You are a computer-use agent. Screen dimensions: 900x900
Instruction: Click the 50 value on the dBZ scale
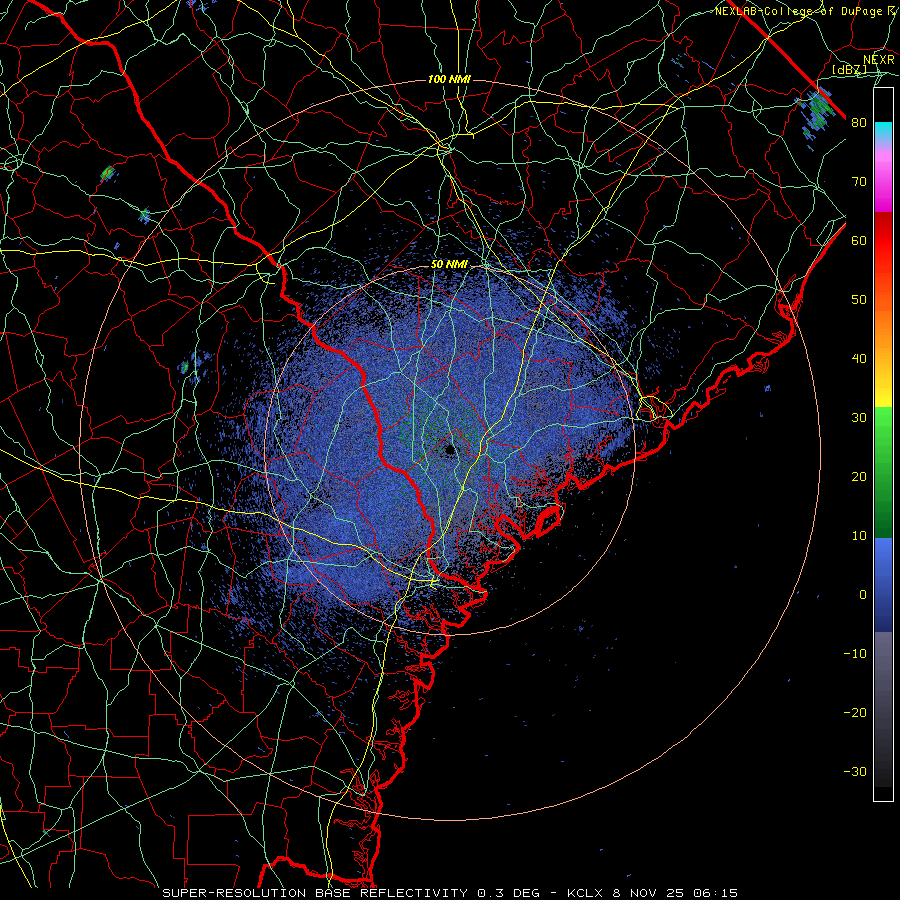pyautogui.click(x=859, y=300)
